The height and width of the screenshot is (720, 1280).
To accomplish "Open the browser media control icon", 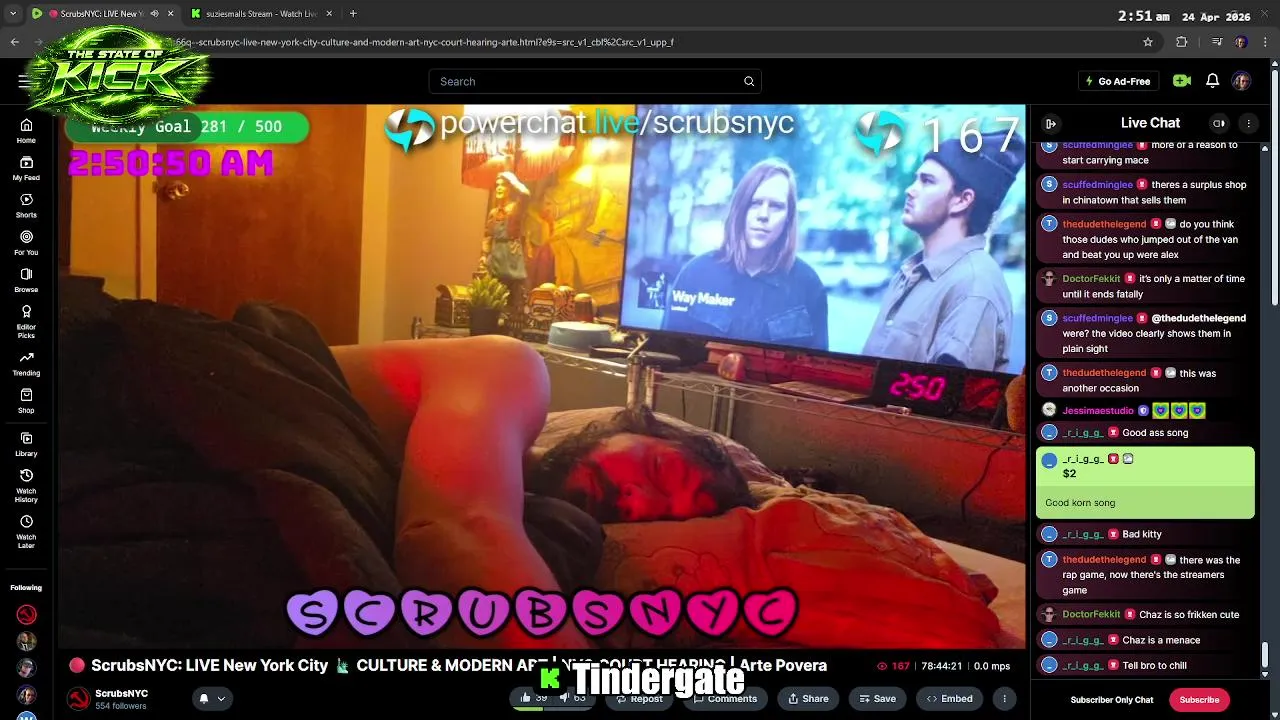I will pyautogui.click(x=1216, y=42).
